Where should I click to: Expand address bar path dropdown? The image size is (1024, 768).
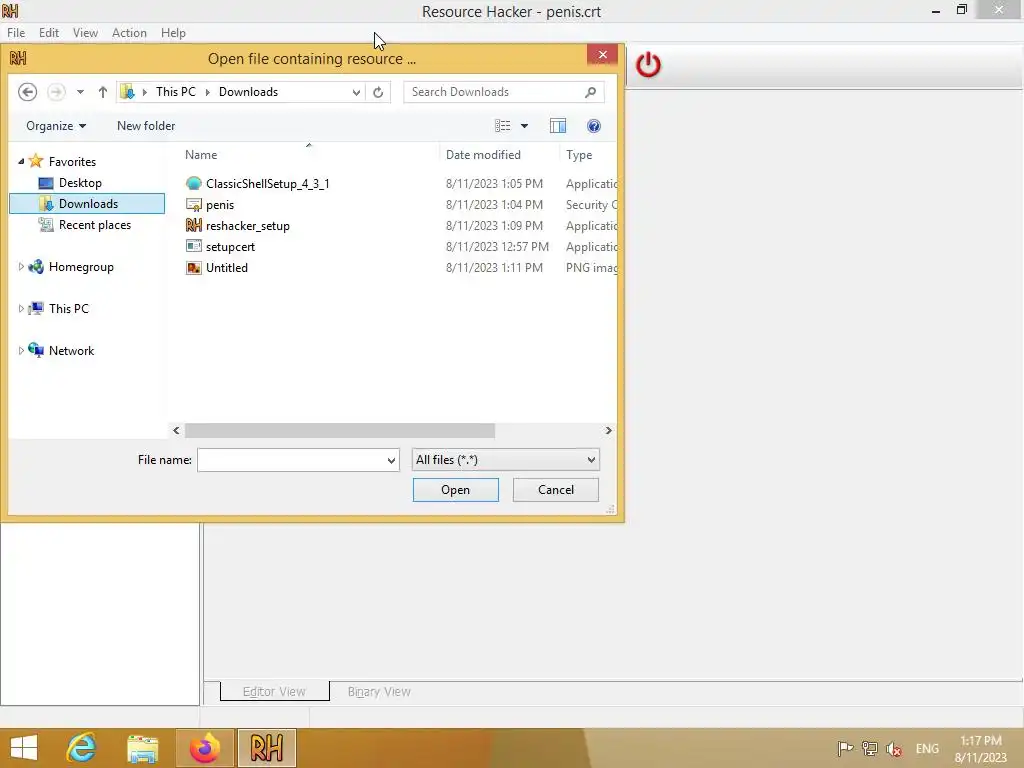(x=356, y=92)
